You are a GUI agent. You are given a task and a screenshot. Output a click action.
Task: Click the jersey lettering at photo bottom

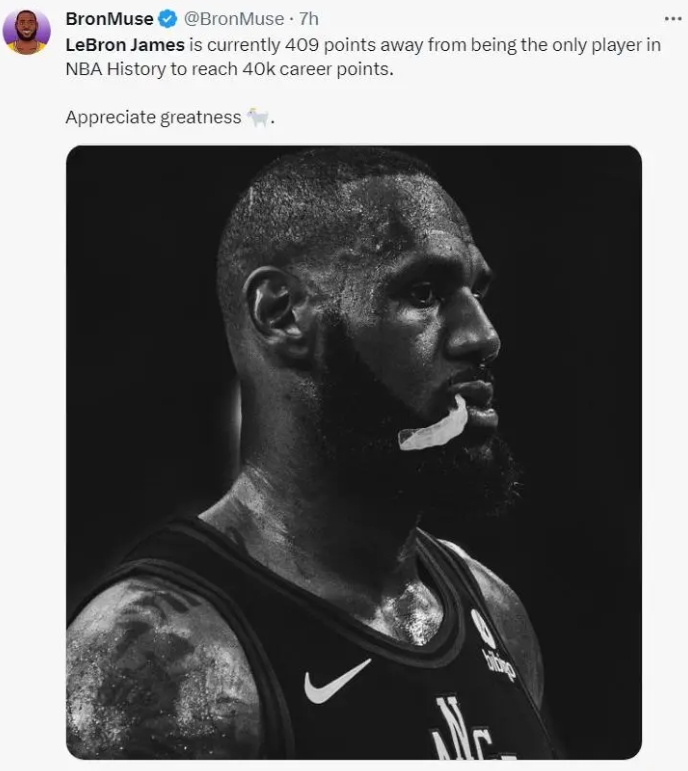(x=463, y=733)
